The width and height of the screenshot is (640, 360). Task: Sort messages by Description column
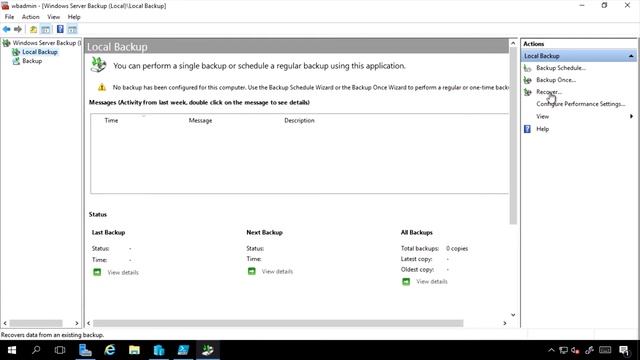[x=299, y=120]
